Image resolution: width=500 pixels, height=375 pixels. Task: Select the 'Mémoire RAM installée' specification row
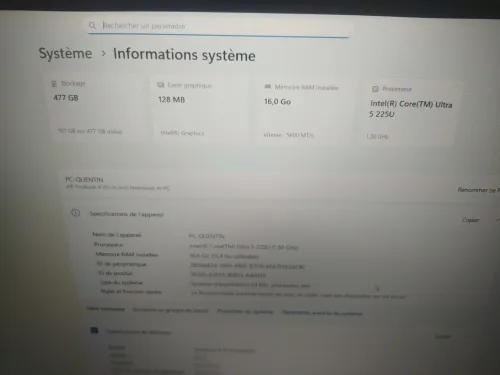pyautogui.click(x=177, y=255)
